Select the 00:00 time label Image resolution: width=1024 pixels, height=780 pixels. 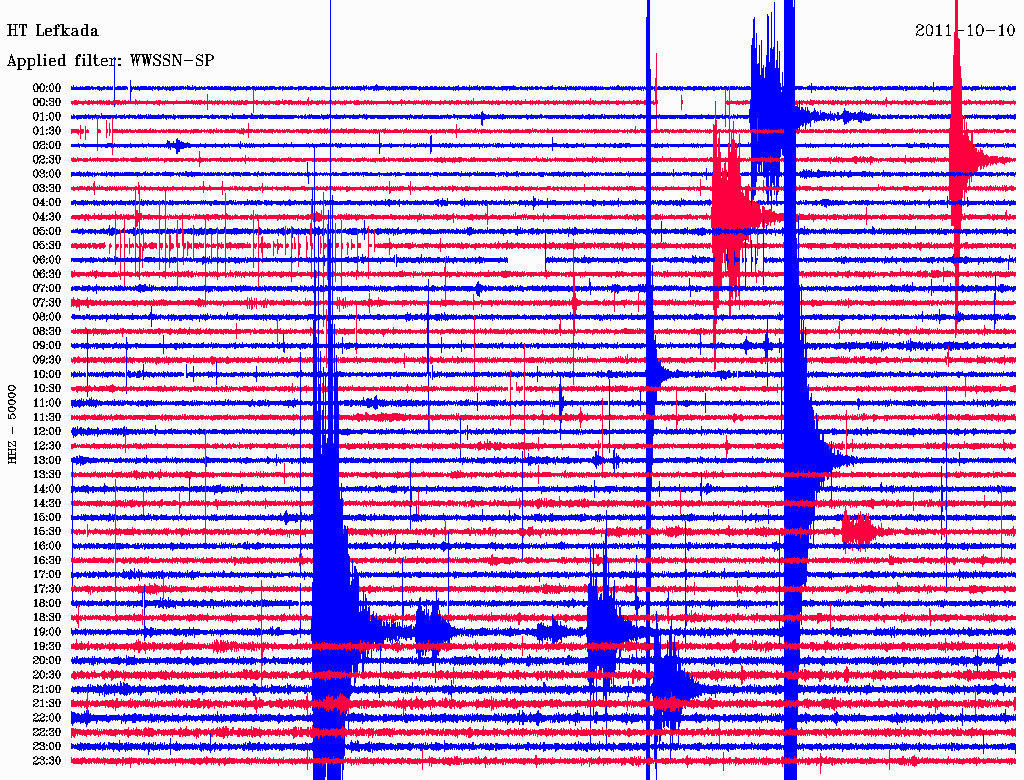tap(47, 88)
